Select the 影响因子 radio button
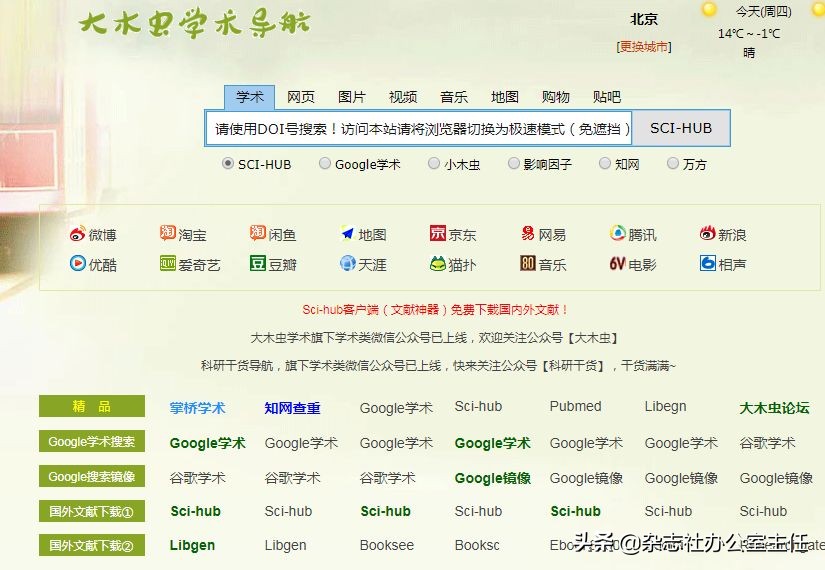The image size is (825, 570). click(x=513, y=163)
